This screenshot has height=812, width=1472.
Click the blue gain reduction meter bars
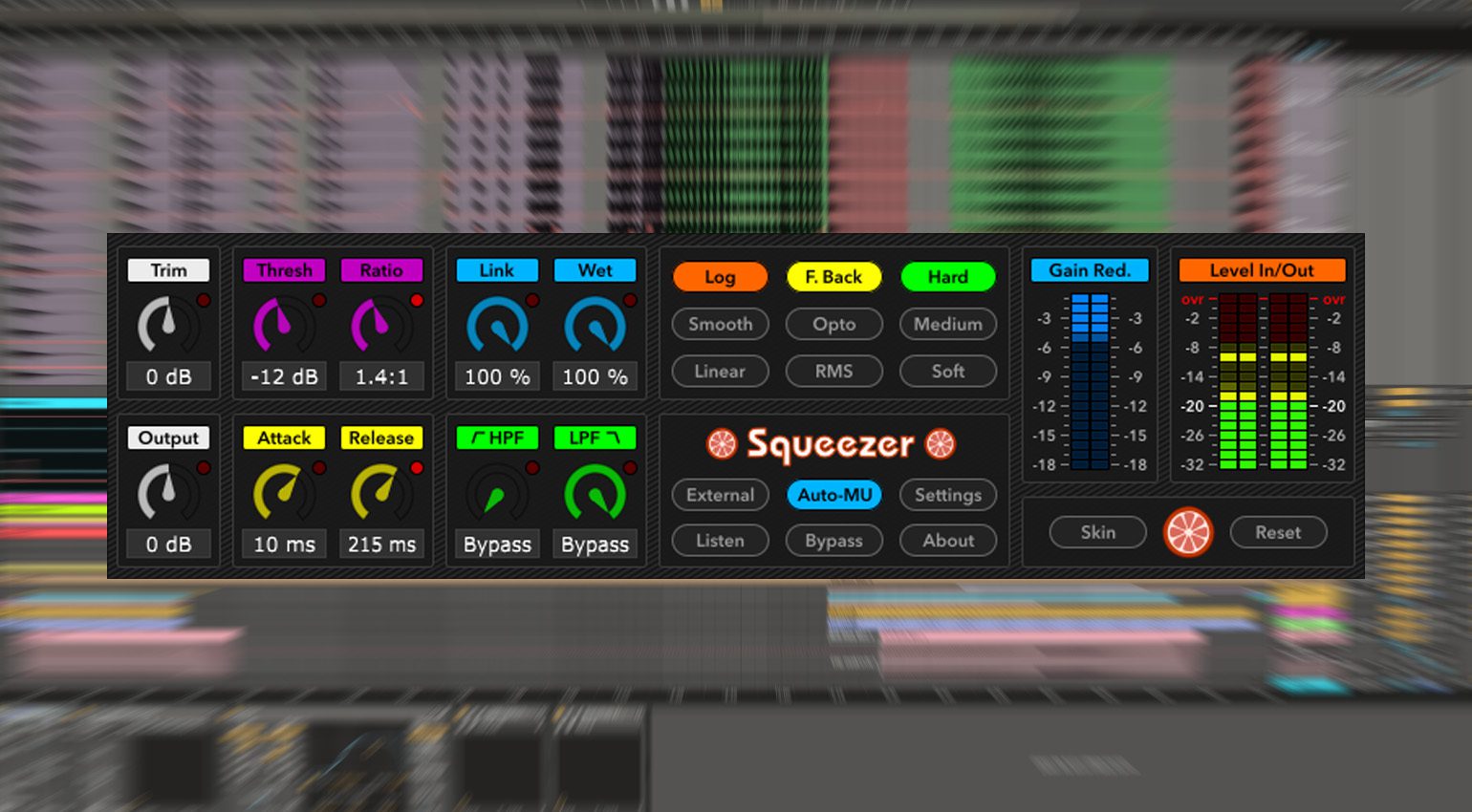pos(1090,382)
